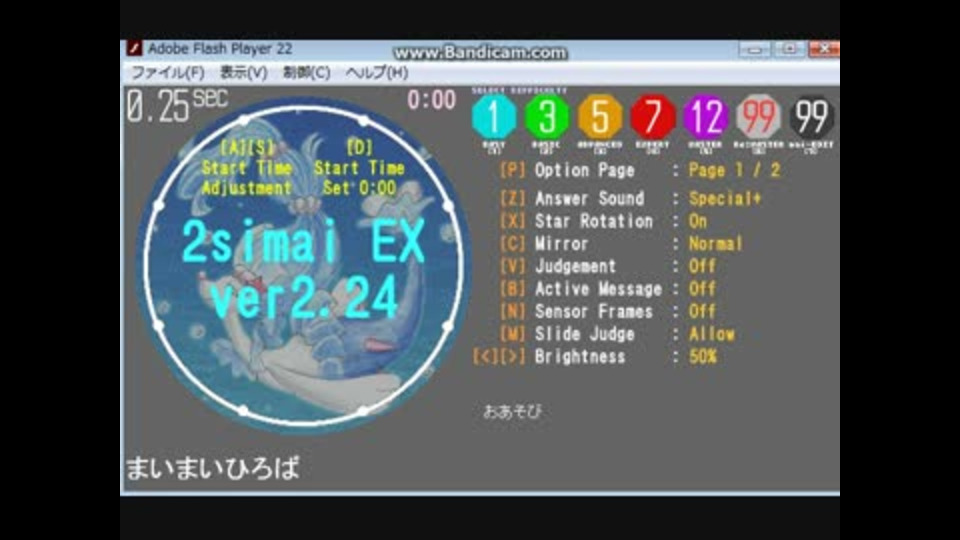Image resolution: width=960 pixels, height=540 pixels.
Task: Select the light gray 99 difficulty octagon
Action: (759, 116)
